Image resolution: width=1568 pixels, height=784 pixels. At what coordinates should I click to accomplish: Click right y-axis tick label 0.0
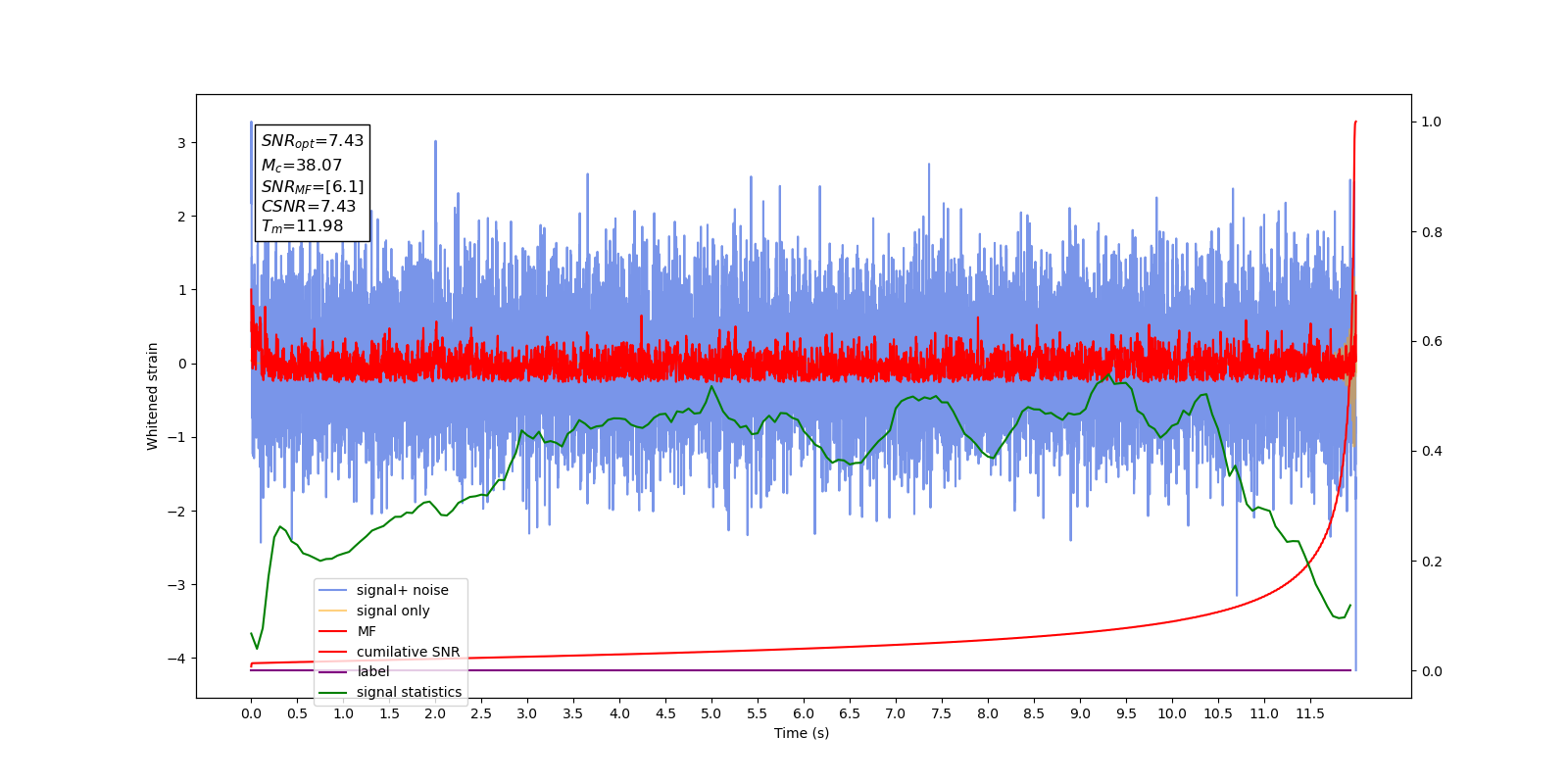(x=1432, y=671)
